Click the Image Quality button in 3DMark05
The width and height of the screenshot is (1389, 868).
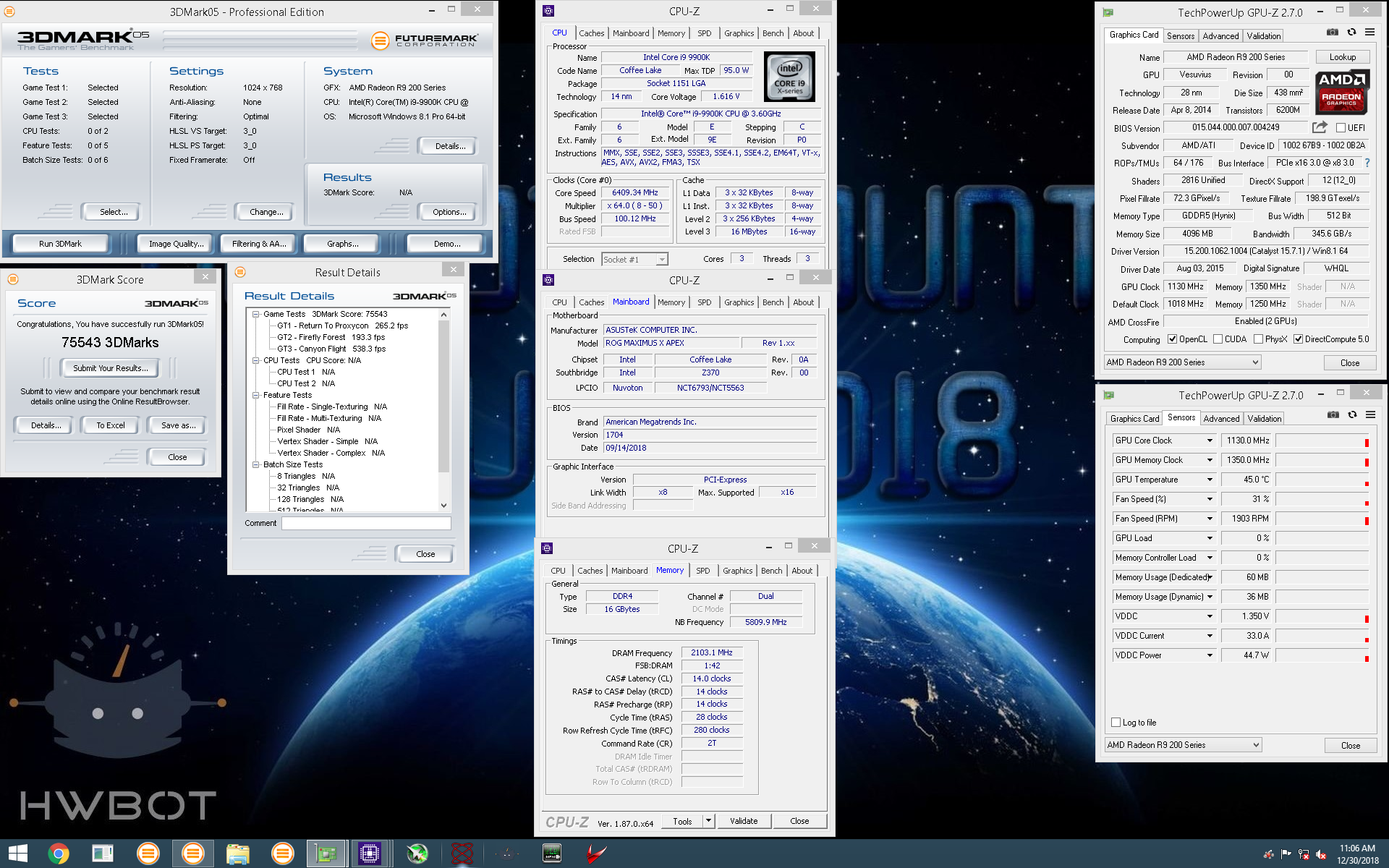(176, 244)
